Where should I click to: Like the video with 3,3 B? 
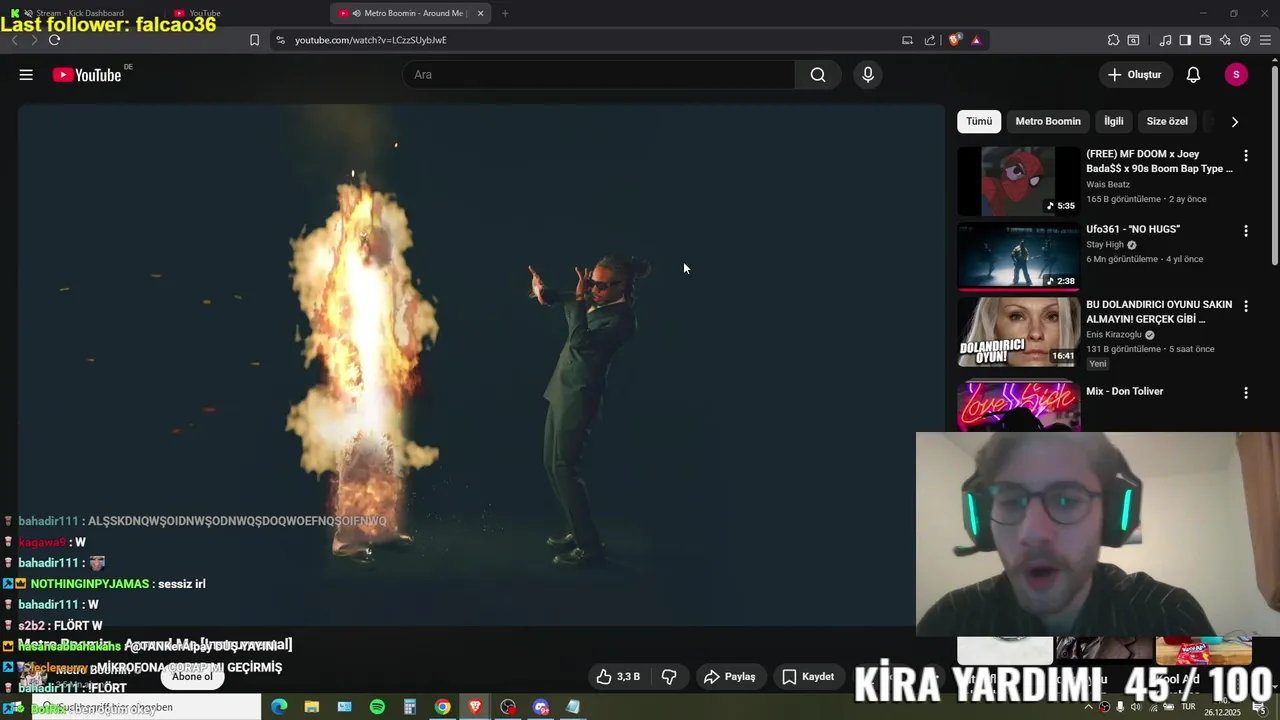click(618, 677)
